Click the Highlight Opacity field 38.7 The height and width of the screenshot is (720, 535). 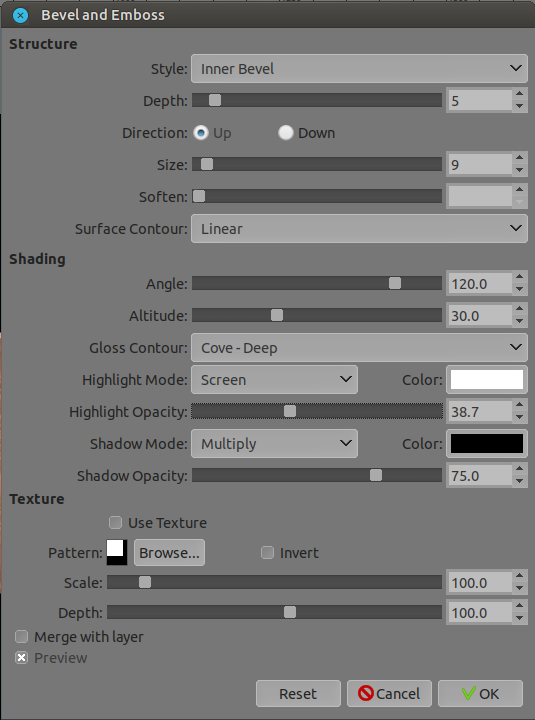(480, 411)
